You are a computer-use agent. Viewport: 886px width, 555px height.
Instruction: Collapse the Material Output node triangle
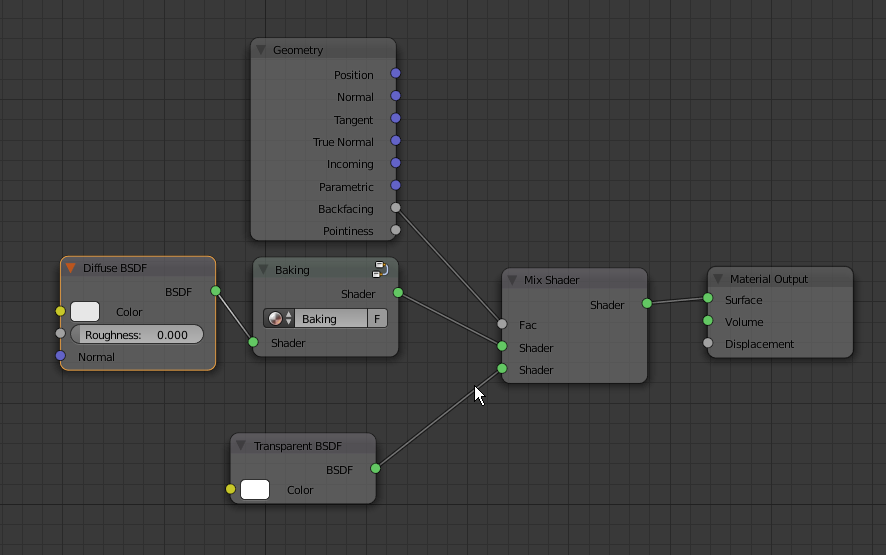pos(718,279)
